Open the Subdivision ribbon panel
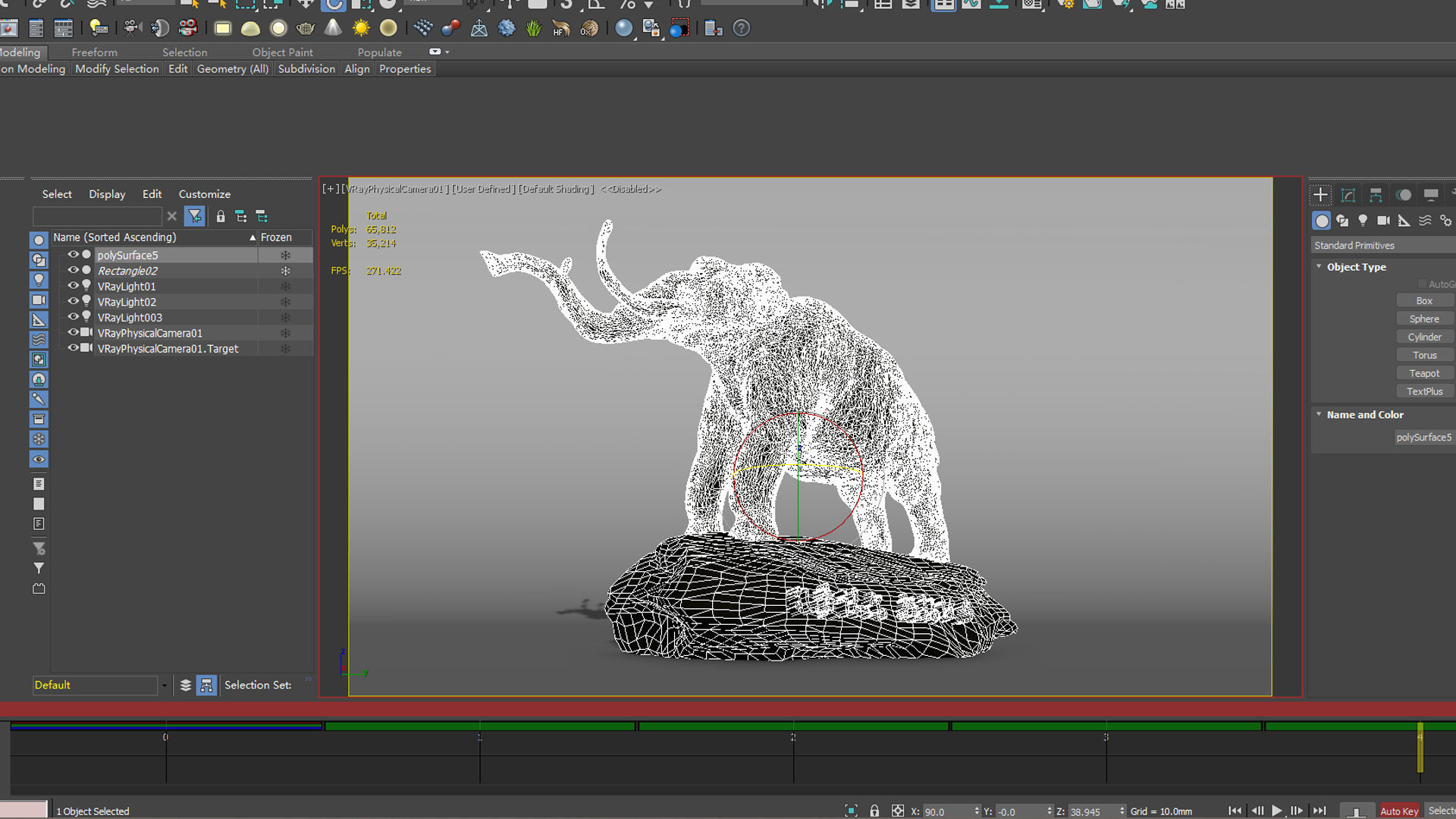 [306, 69]
